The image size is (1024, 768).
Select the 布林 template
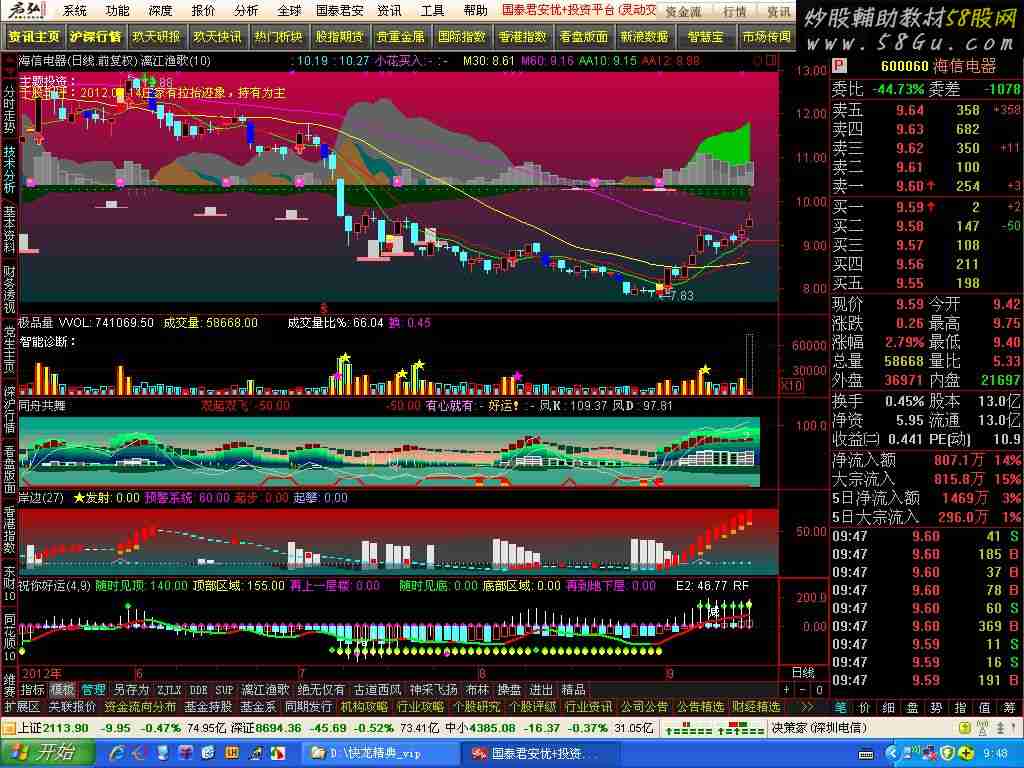[477, 690]
